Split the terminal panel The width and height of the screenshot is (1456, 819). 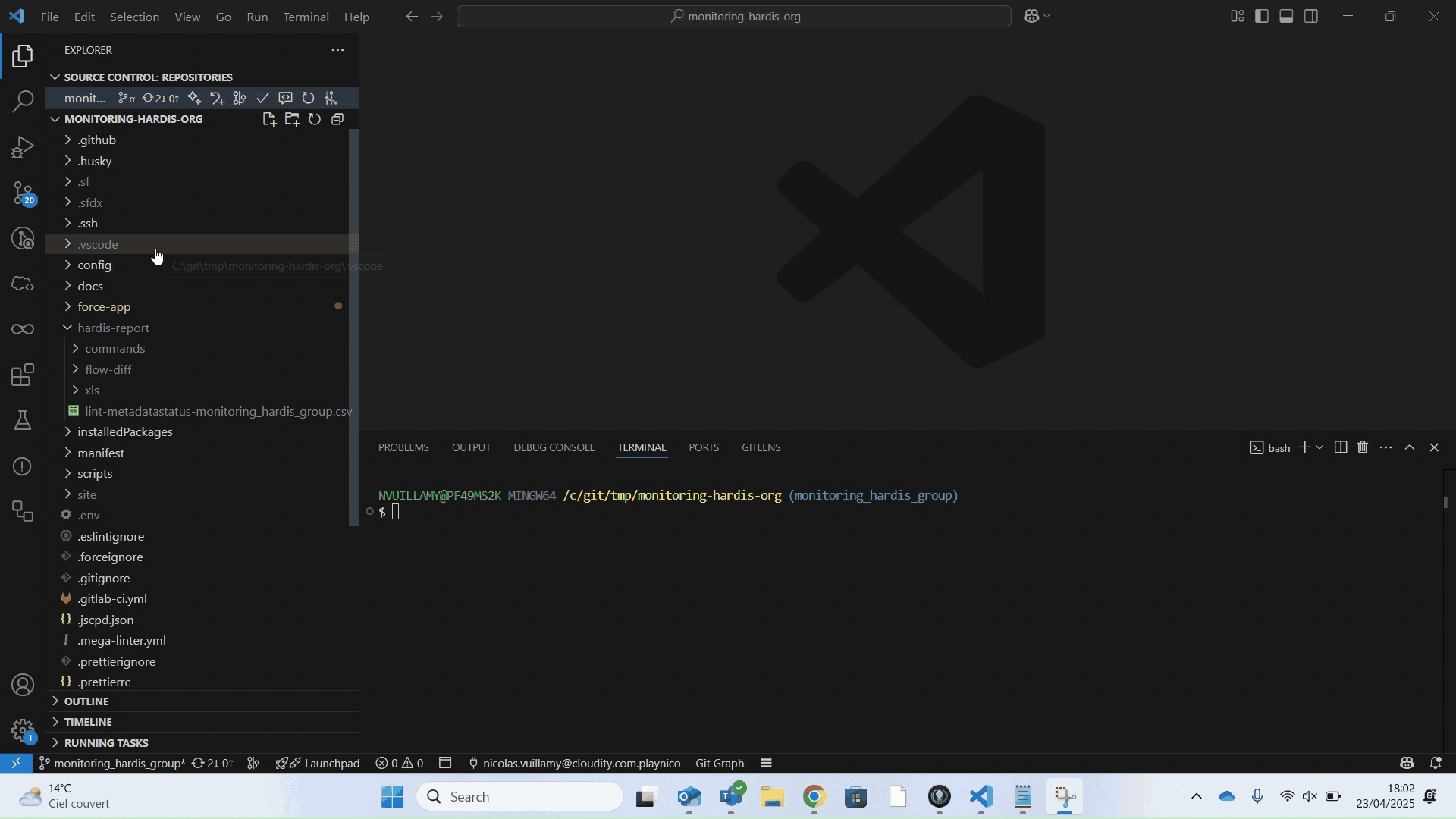pyautogui.click(x=1340, y=447)
